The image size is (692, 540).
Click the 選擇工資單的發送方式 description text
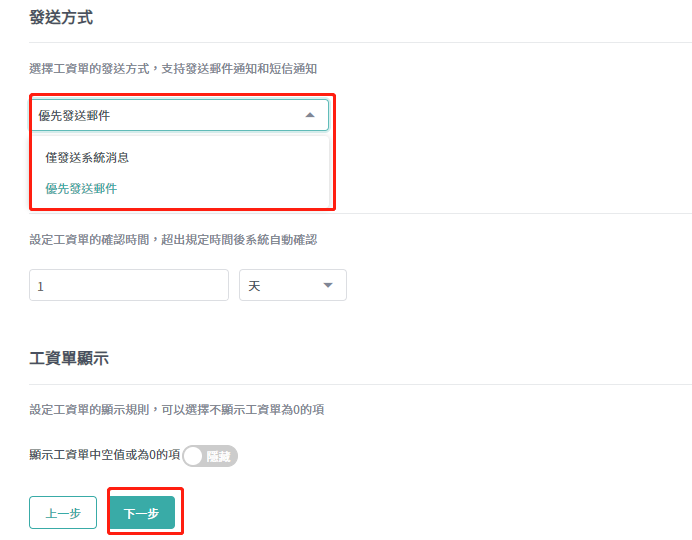(x=173, y=69)
